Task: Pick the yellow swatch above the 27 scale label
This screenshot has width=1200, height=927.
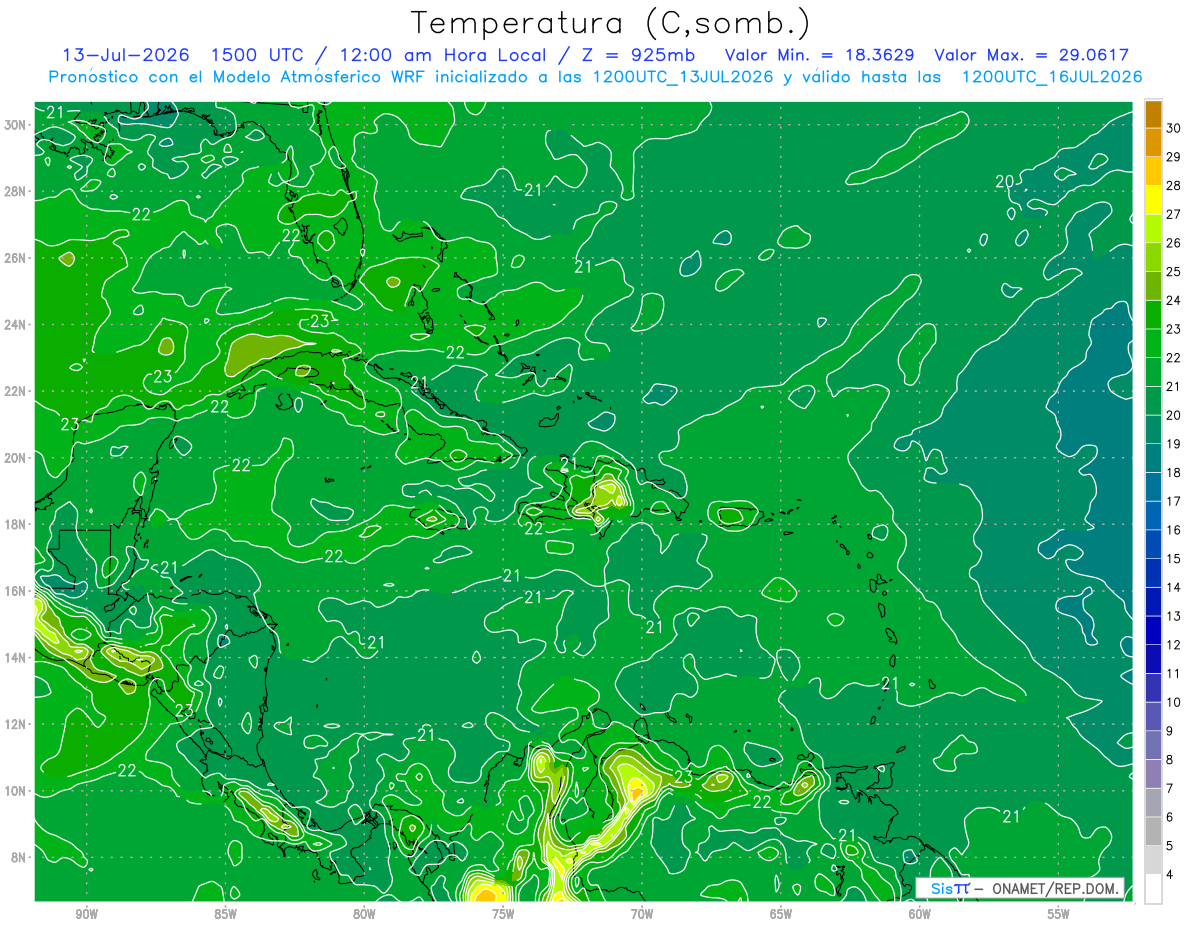Action: click(x=1153, y=200)
